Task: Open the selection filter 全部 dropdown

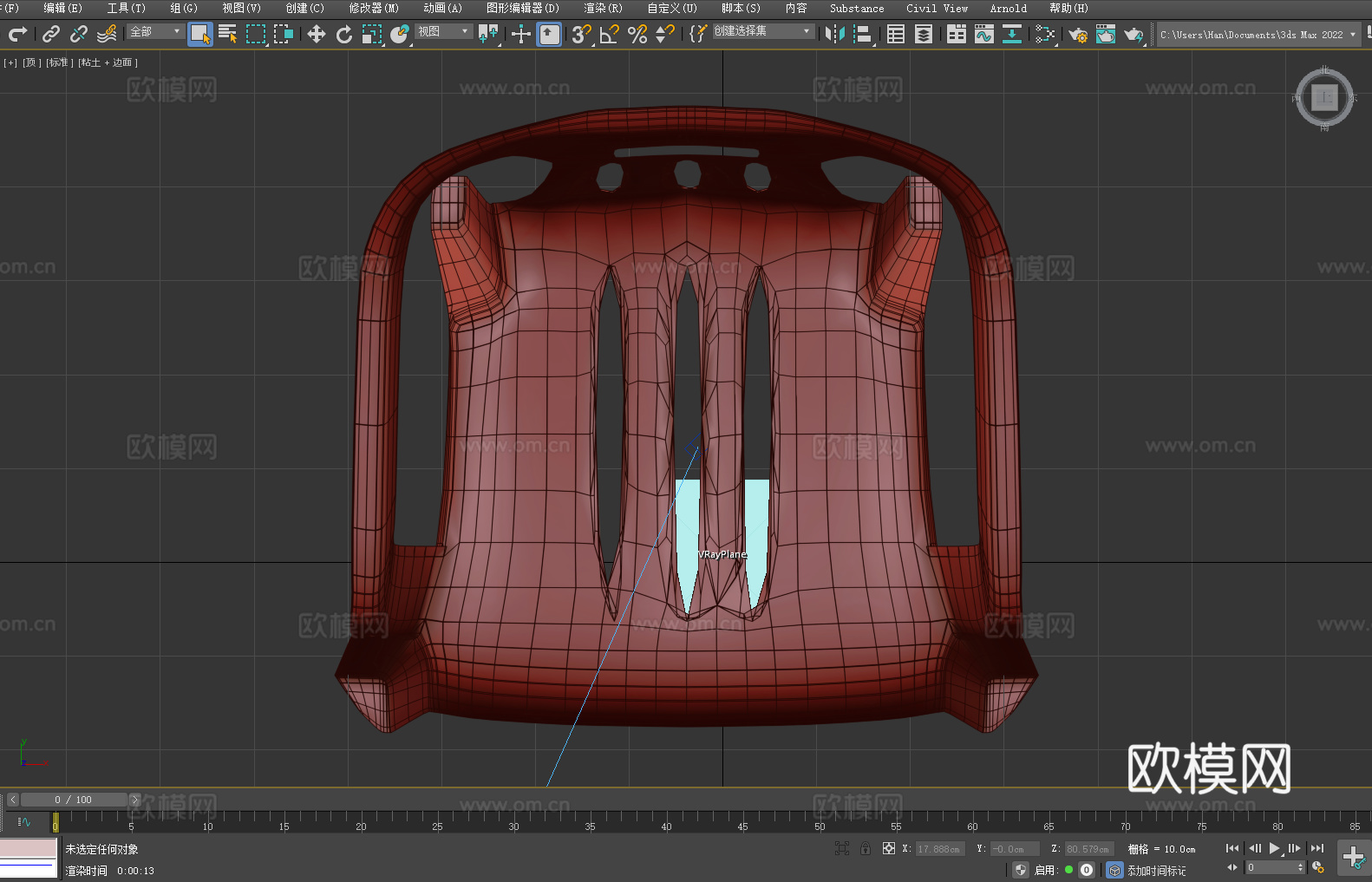Action: (x=155, y=31)
